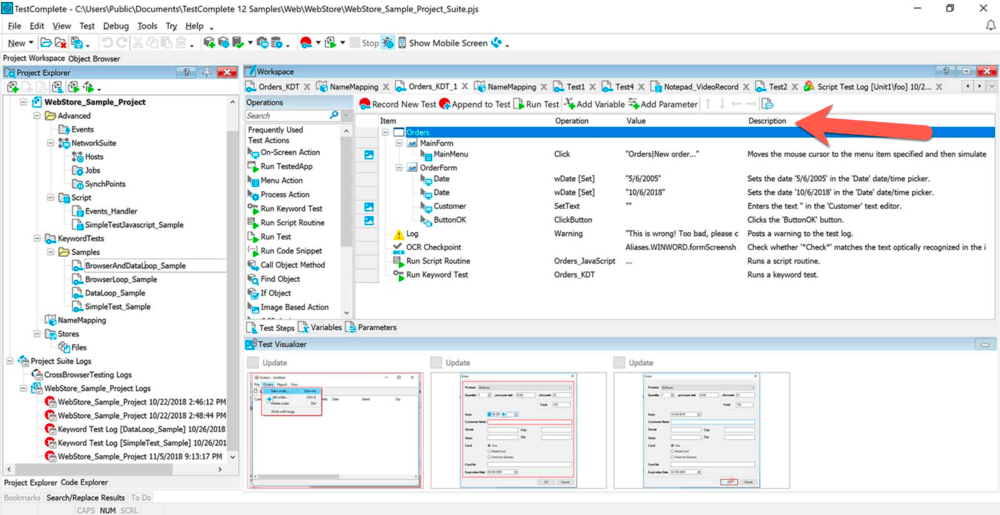Select the NameMapping tree item
The width and height of the screenshot is (1000, 515).
(x=82, y=320)
